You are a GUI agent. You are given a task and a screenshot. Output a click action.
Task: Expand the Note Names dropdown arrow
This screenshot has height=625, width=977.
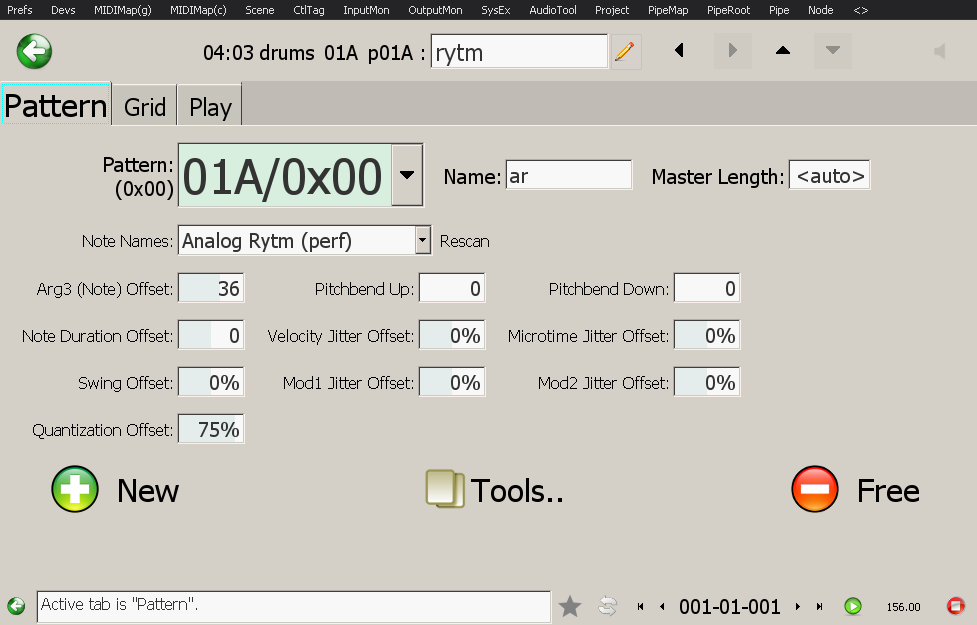tap(422, 241)
